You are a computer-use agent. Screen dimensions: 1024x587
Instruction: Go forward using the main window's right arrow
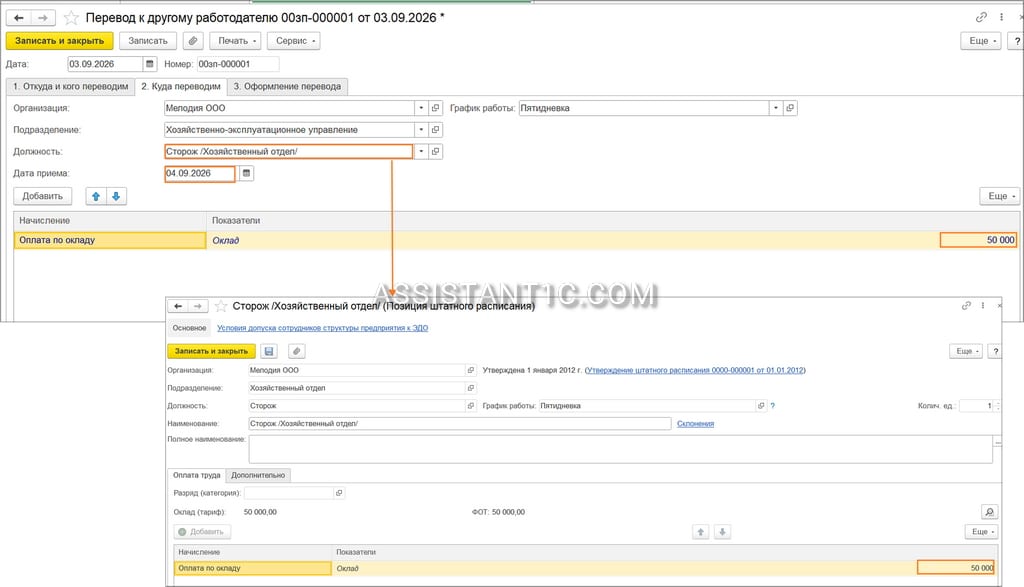click(x=43, y=18)
